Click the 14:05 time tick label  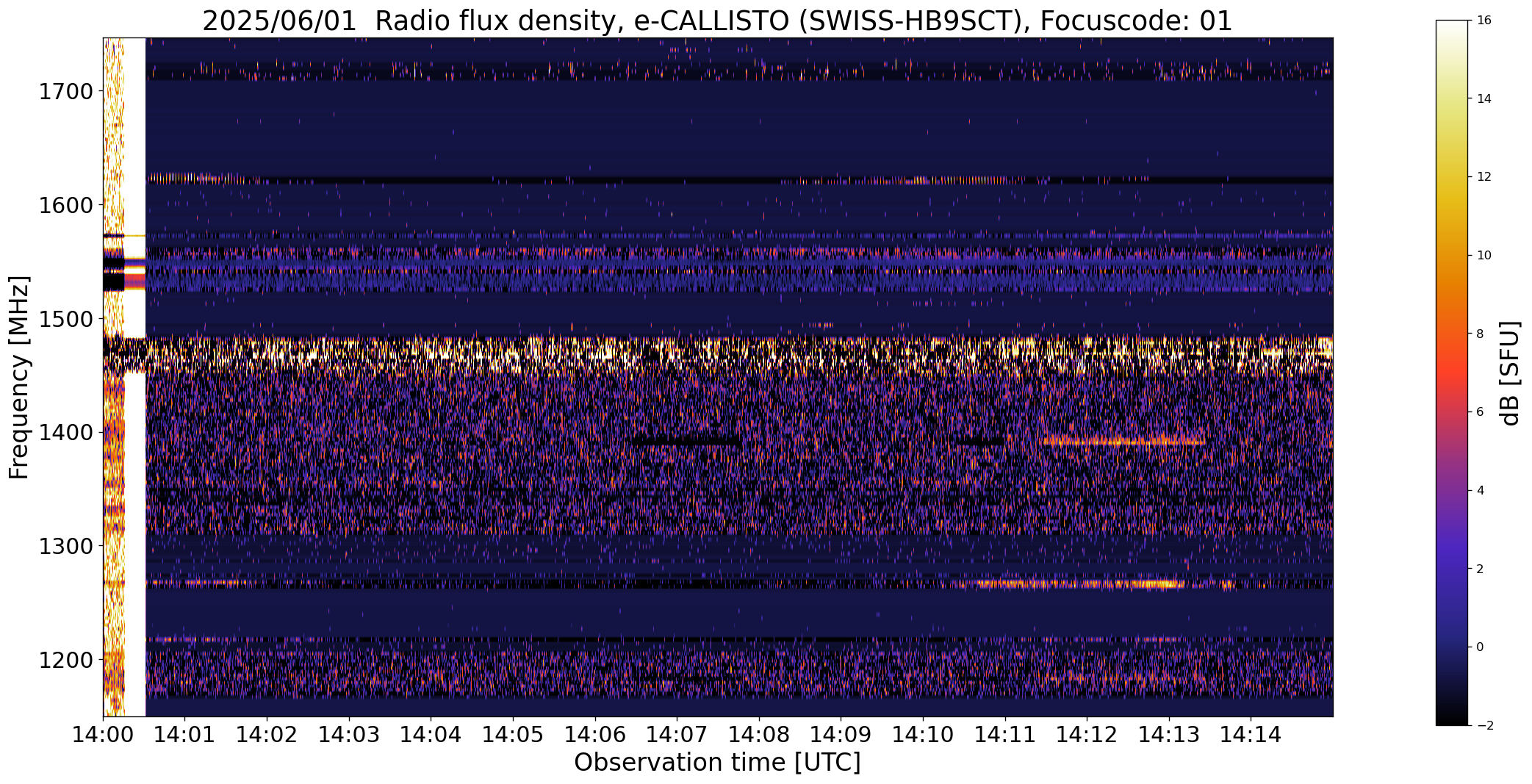513,735
